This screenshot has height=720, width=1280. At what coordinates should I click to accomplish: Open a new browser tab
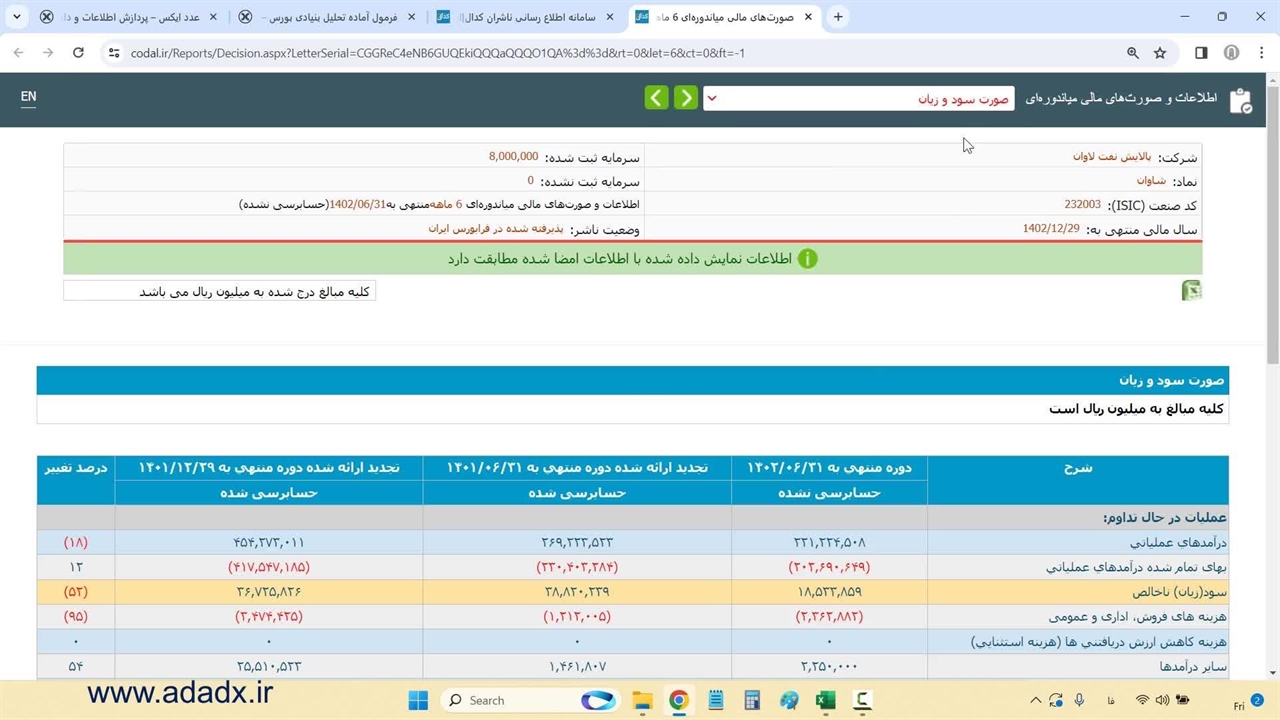pyautogui.click(x=838, y=17)
